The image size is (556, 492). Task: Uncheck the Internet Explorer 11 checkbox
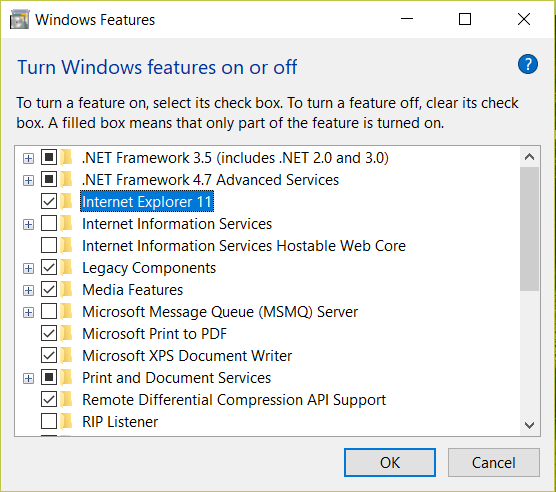tap(49, 201)
